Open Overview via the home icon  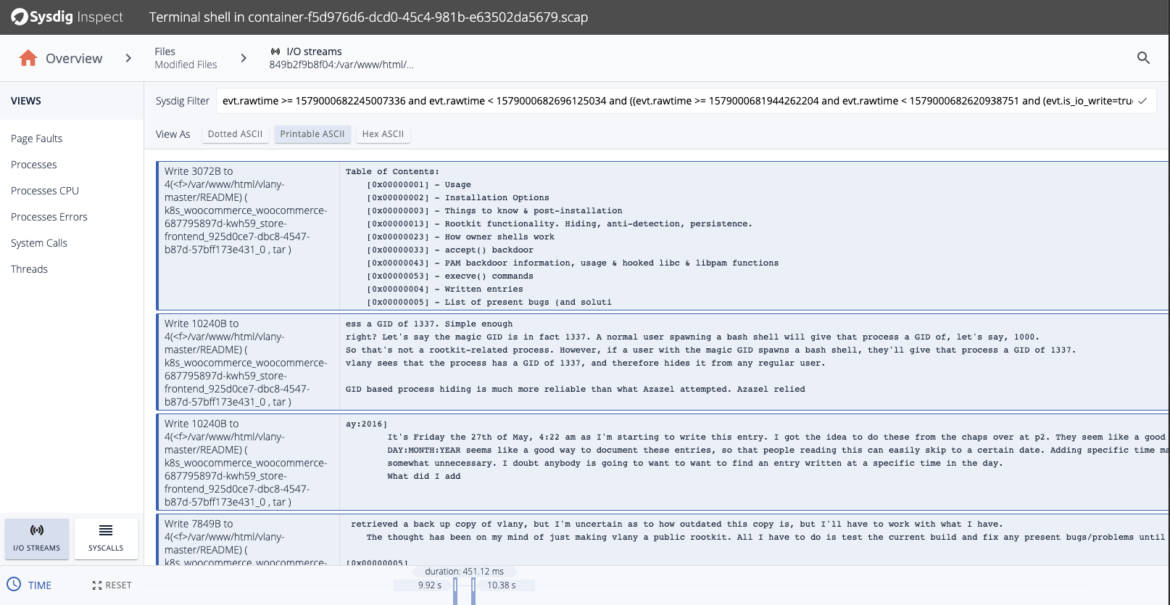click(x=27, y=58)
